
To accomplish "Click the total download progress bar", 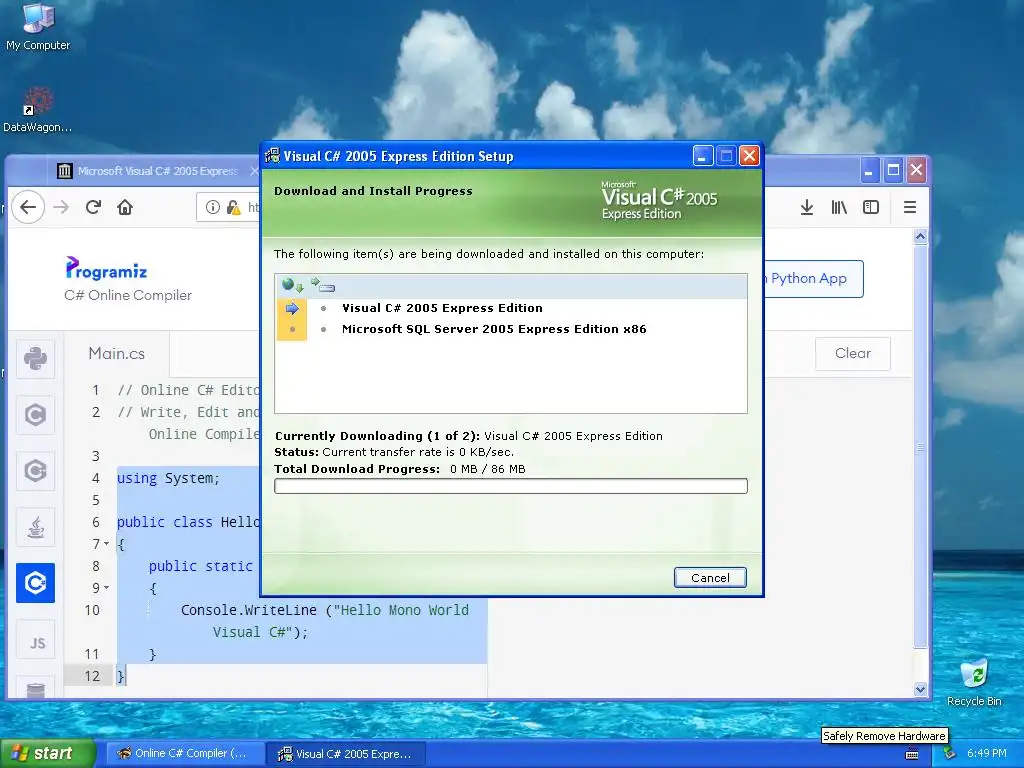I will 511,486.
